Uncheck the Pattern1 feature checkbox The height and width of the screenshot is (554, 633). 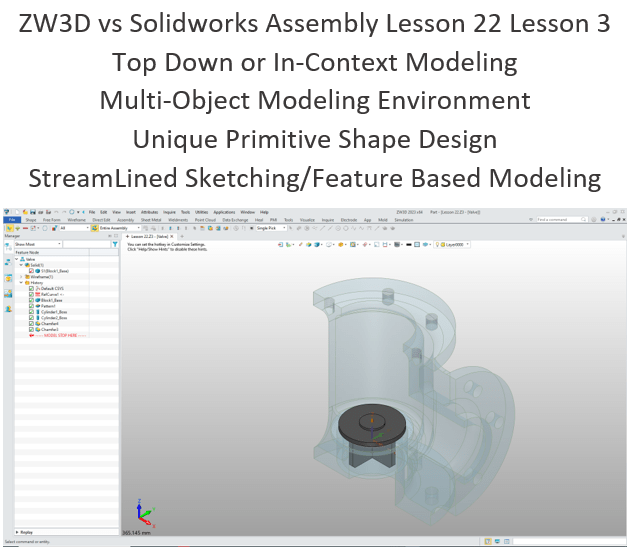(32, 305)
